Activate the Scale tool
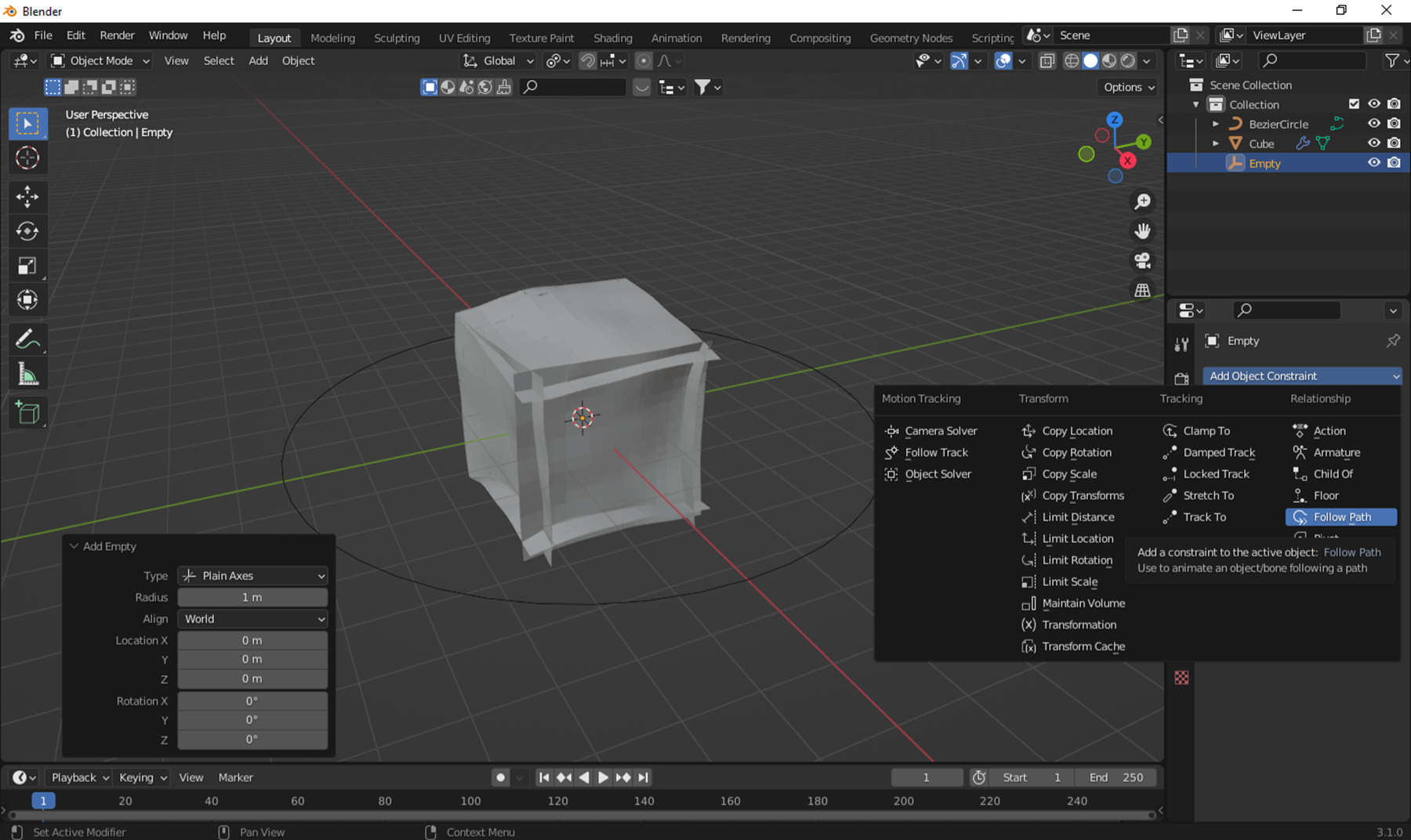 coord(27,266)
